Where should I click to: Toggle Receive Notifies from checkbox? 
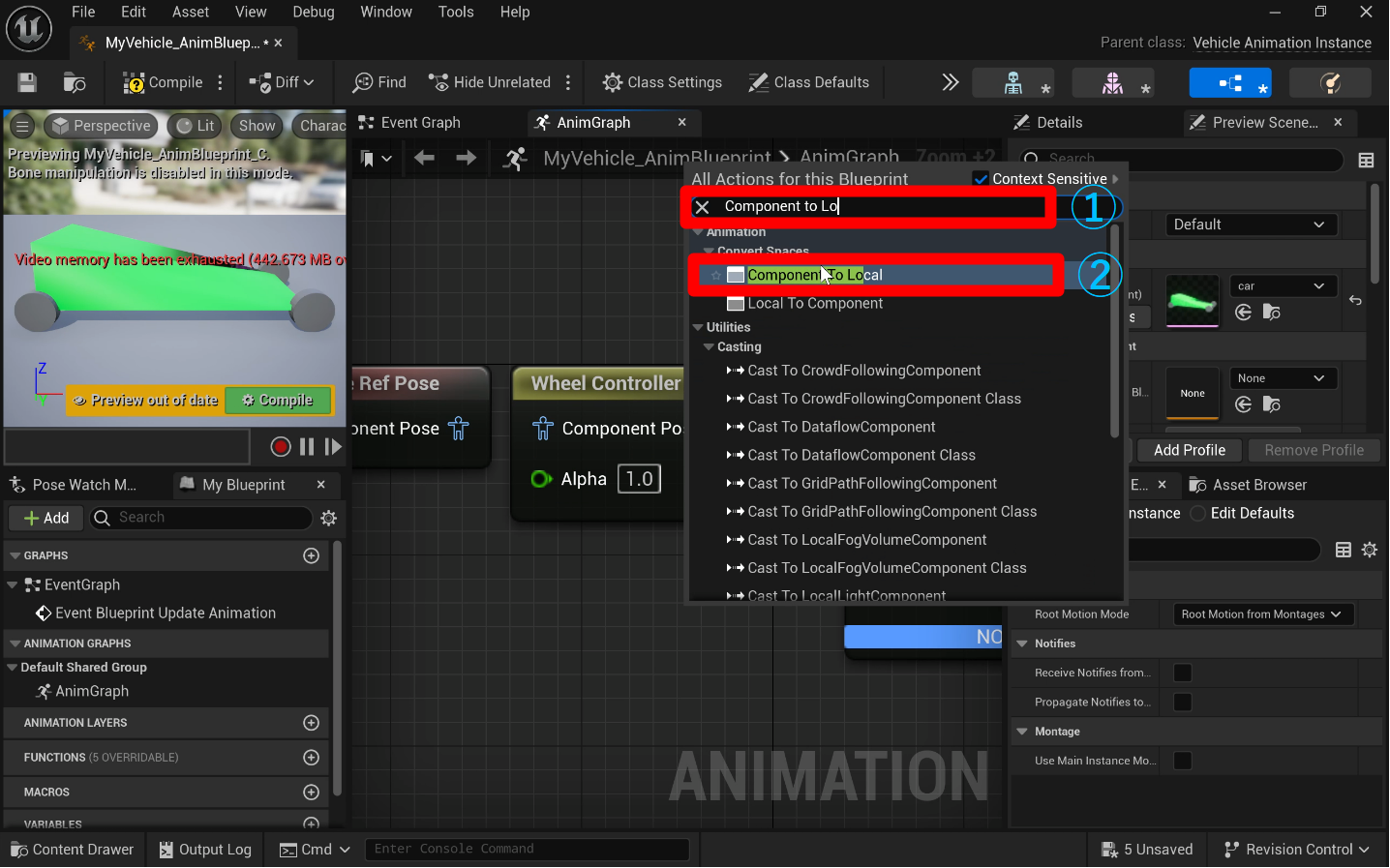click(1183, 673)
